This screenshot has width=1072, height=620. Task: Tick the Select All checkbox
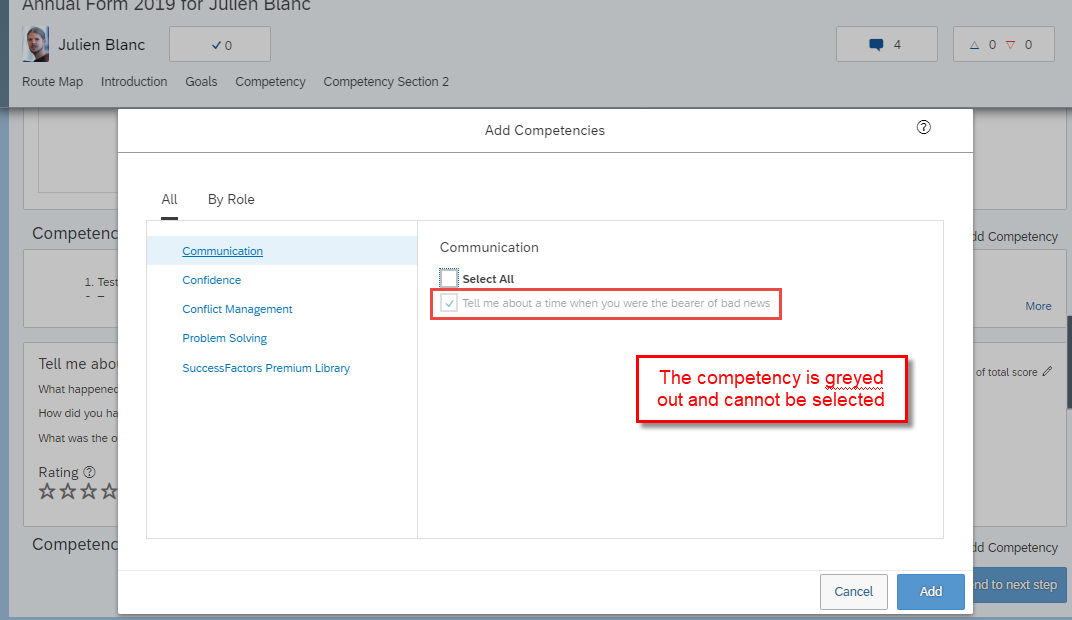pos(448,278)
